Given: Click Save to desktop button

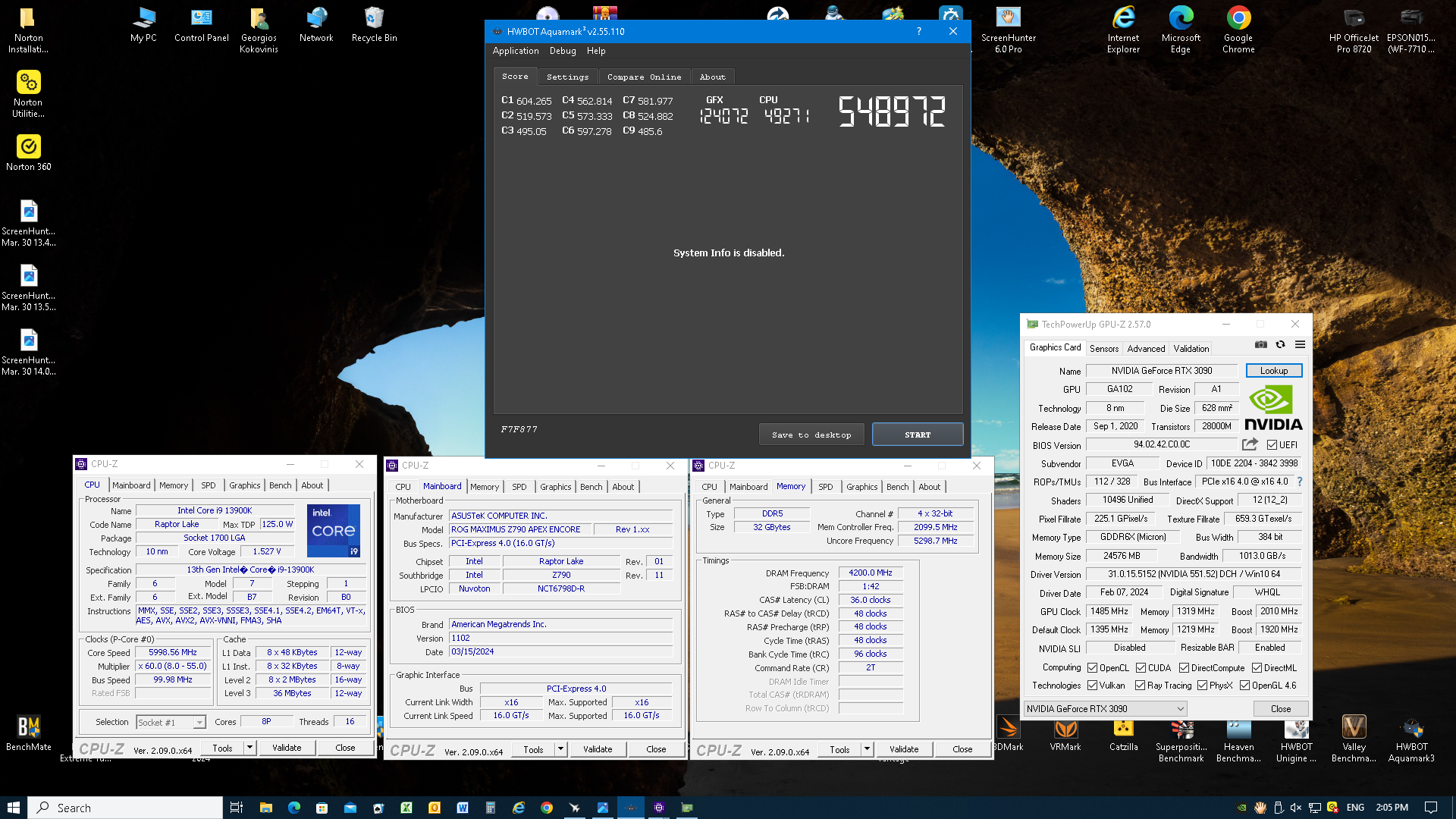Looking at the screenshot, I should (x=811, y=435).
